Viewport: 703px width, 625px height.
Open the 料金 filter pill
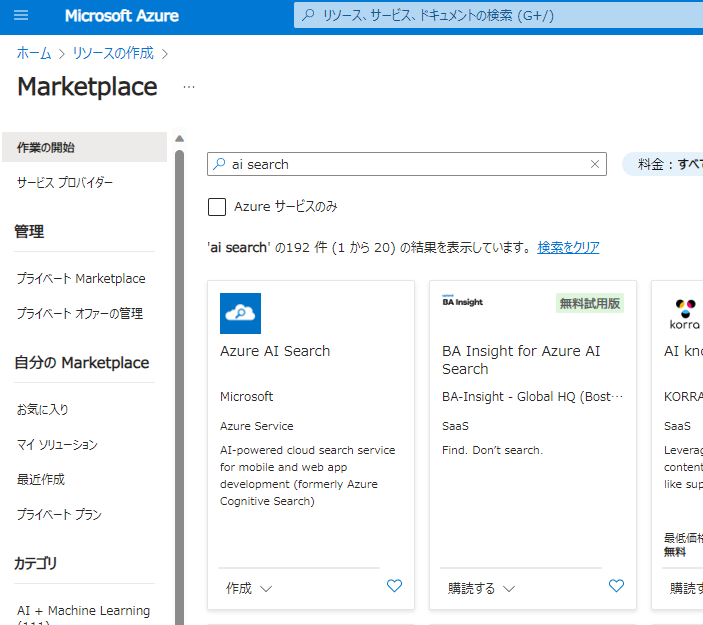coord(663,164)
